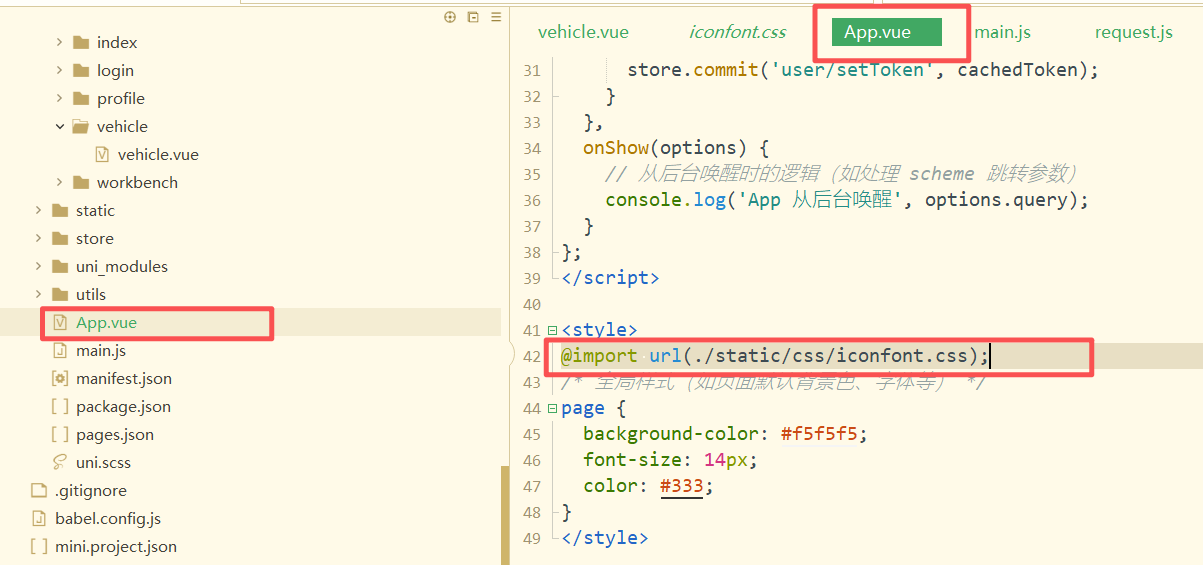
Task: Open pages.json label in the project tree
Action: pos(115,434)
